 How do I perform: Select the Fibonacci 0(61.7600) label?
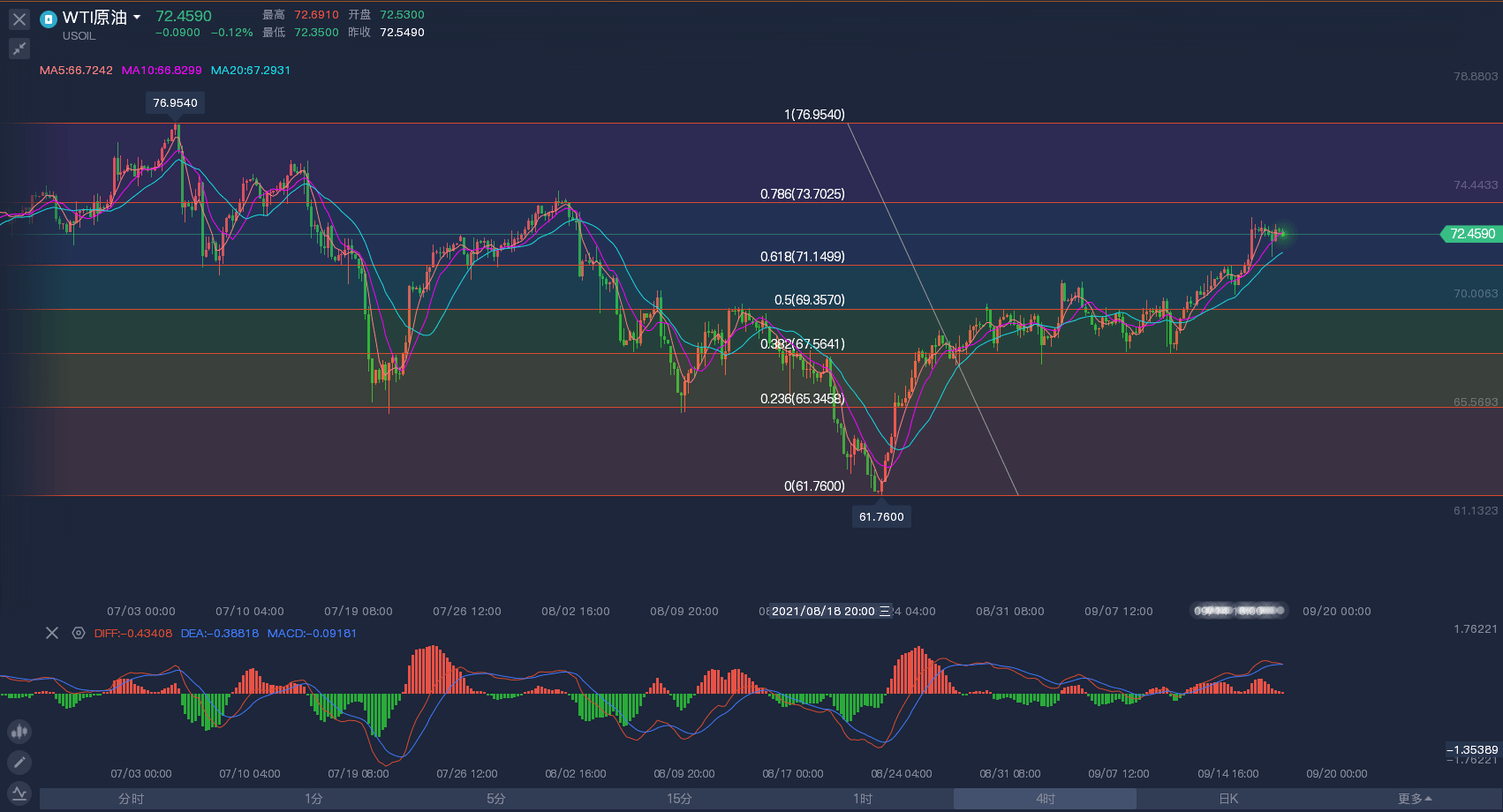click(x=814, y=486)
